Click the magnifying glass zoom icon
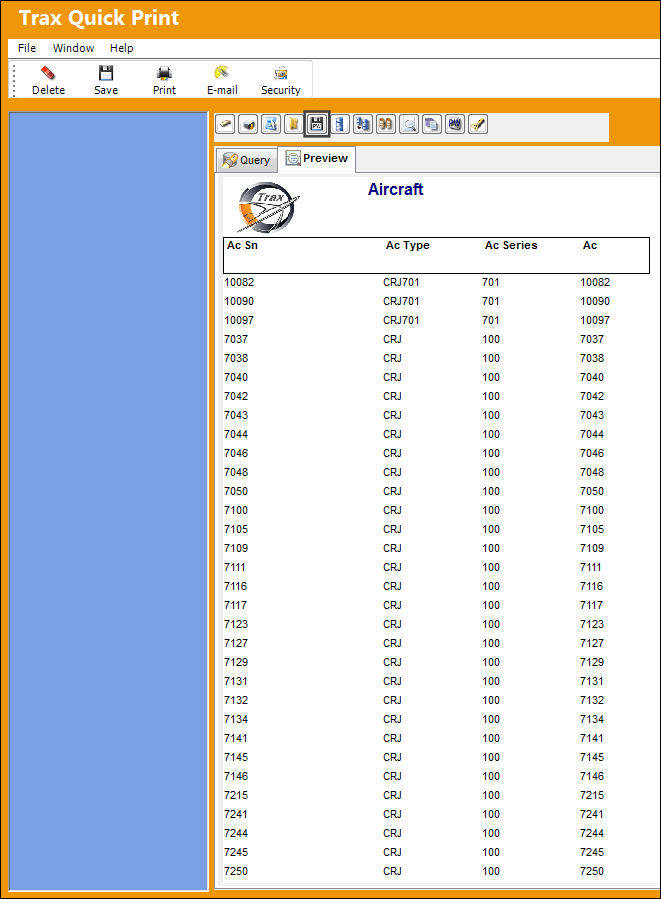Viewport: 661px width, 899px height. click(x=409, y=124)
